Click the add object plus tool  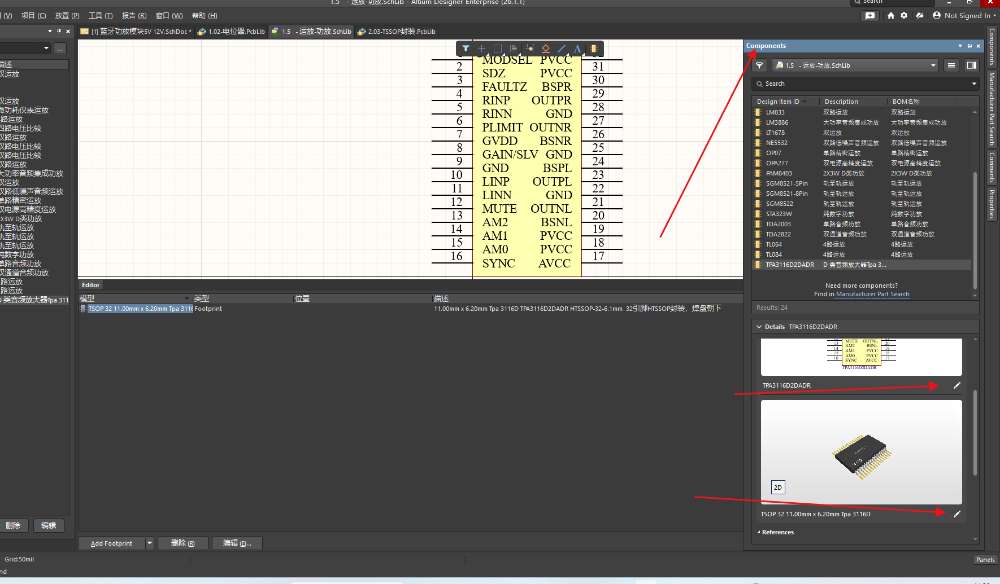[x=482, y=48]
